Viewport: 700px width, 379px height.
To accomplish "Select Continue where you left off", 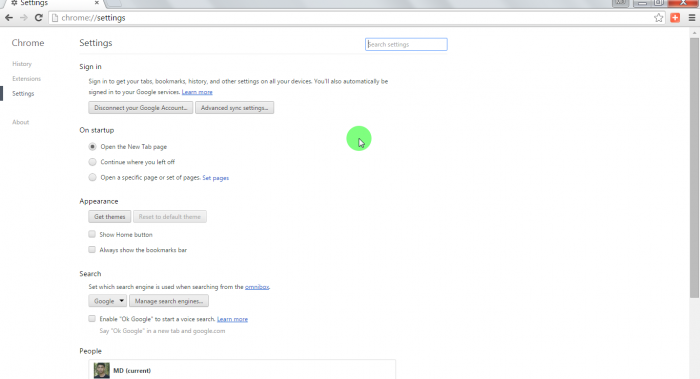I will (92, 162).
